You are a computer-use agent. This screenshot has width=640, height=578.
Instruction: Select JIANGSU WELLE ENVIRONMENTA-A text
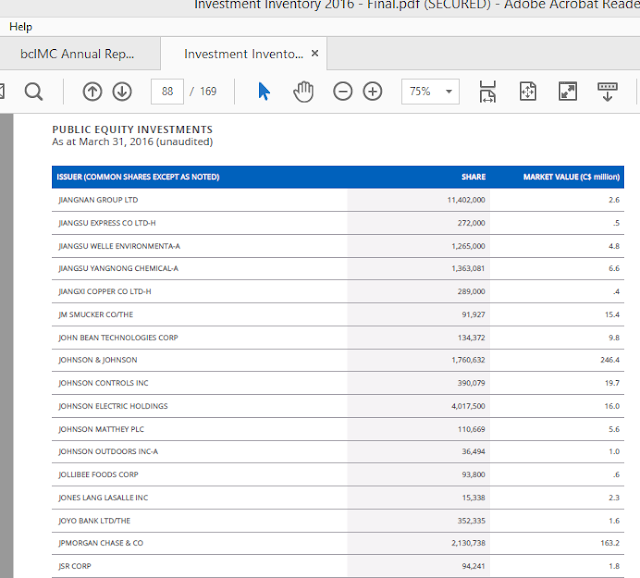[x=119, y=246]
